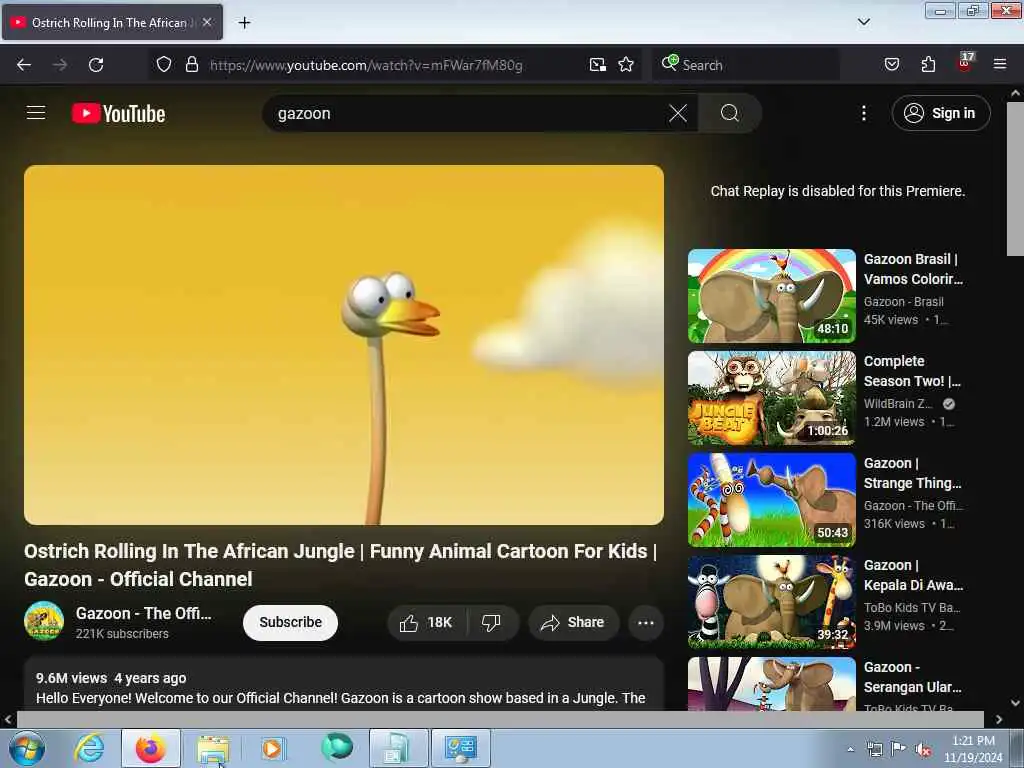Open Windows Explorer folder taskbar icon
Screen dimensions: 1024x768
click(x=213, y=748)
